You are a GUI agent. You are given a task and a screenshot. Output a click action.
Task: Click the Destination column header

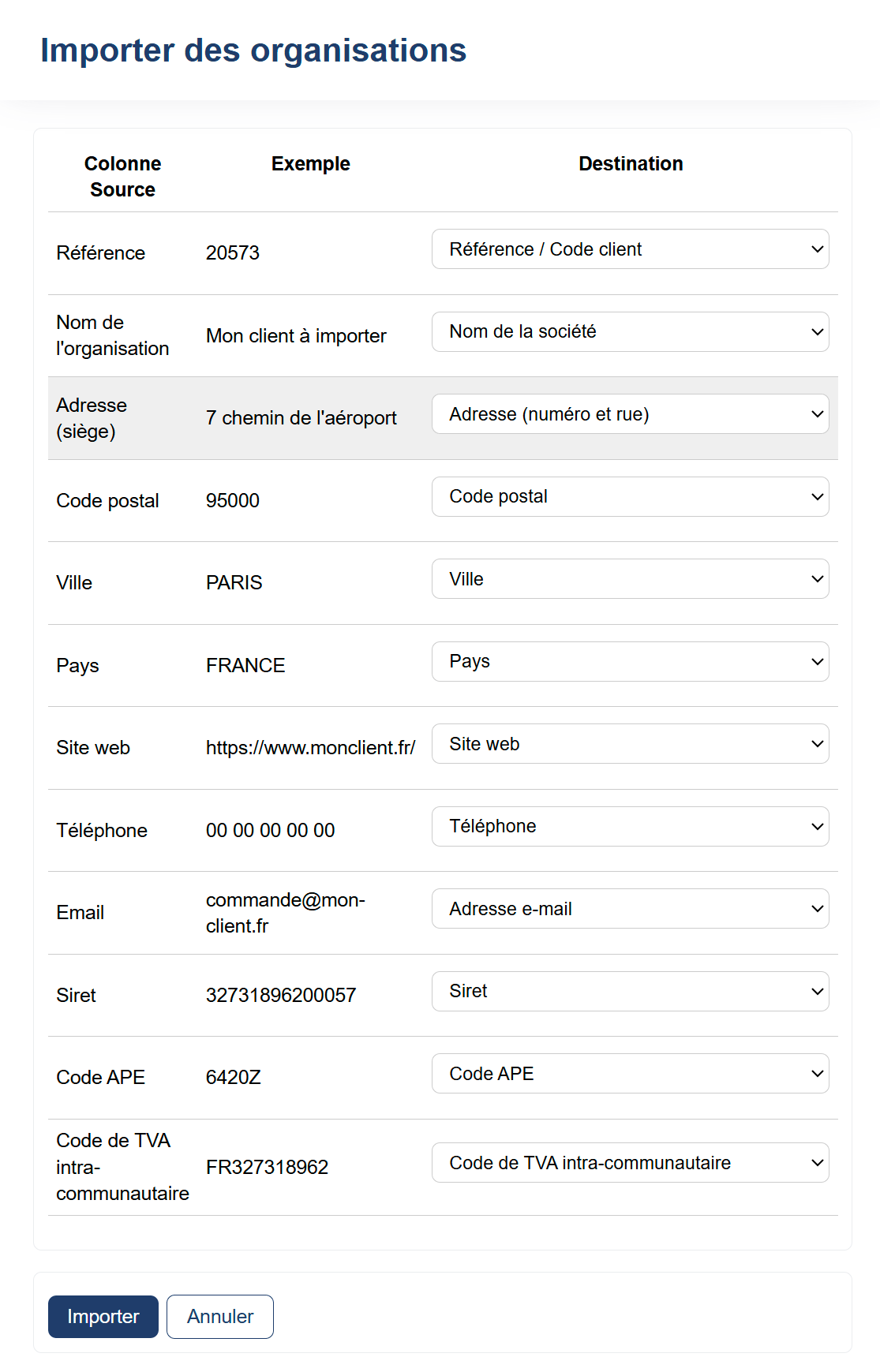631,164
